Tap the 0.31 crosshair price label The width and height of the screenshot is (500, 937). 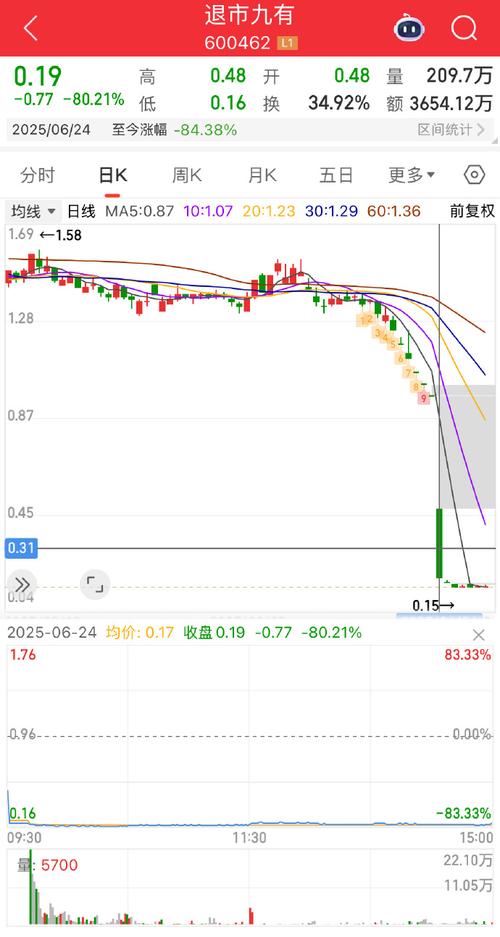(22, 548)
